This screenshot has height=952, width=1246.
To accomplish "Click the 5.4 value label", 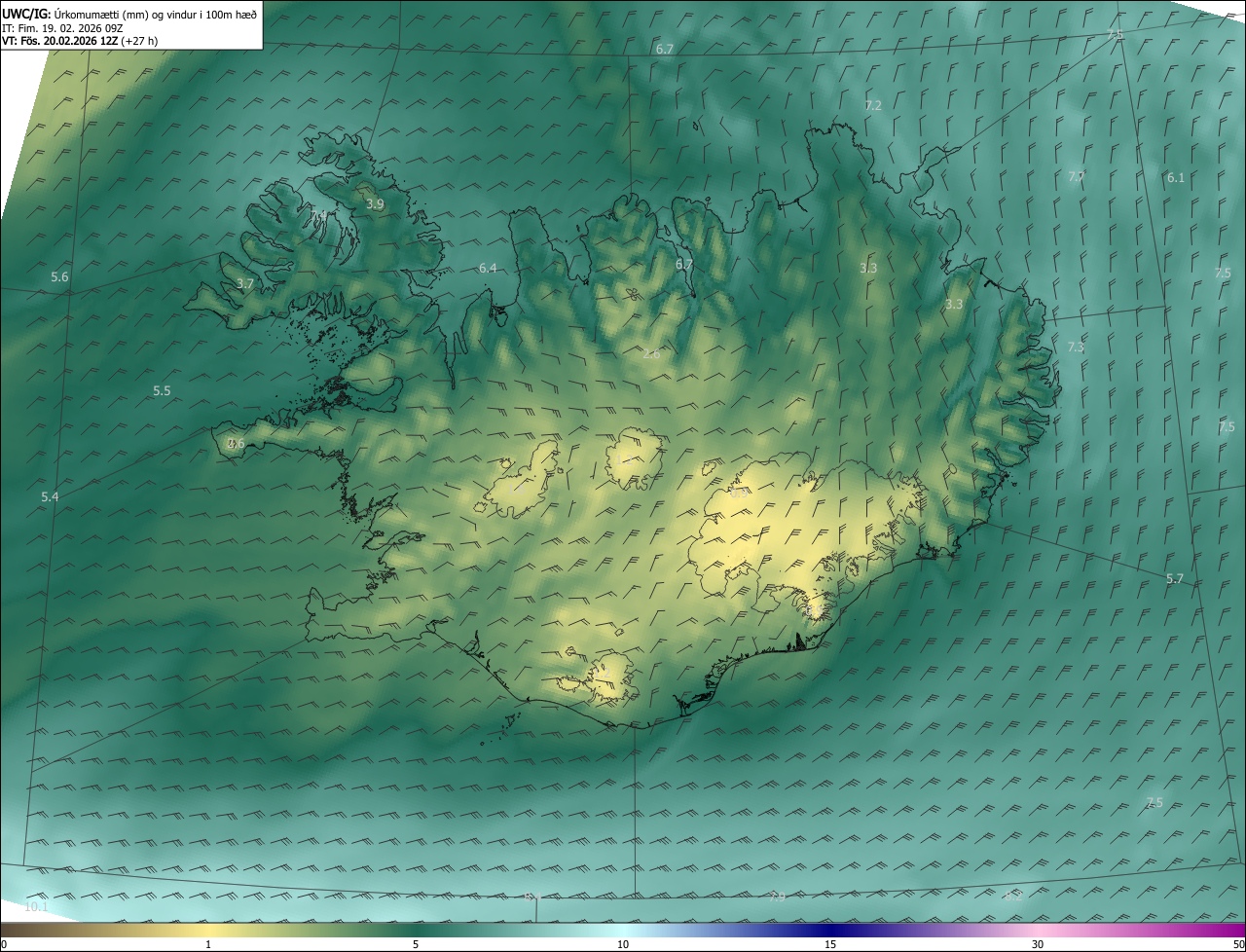I will [50, 497].
